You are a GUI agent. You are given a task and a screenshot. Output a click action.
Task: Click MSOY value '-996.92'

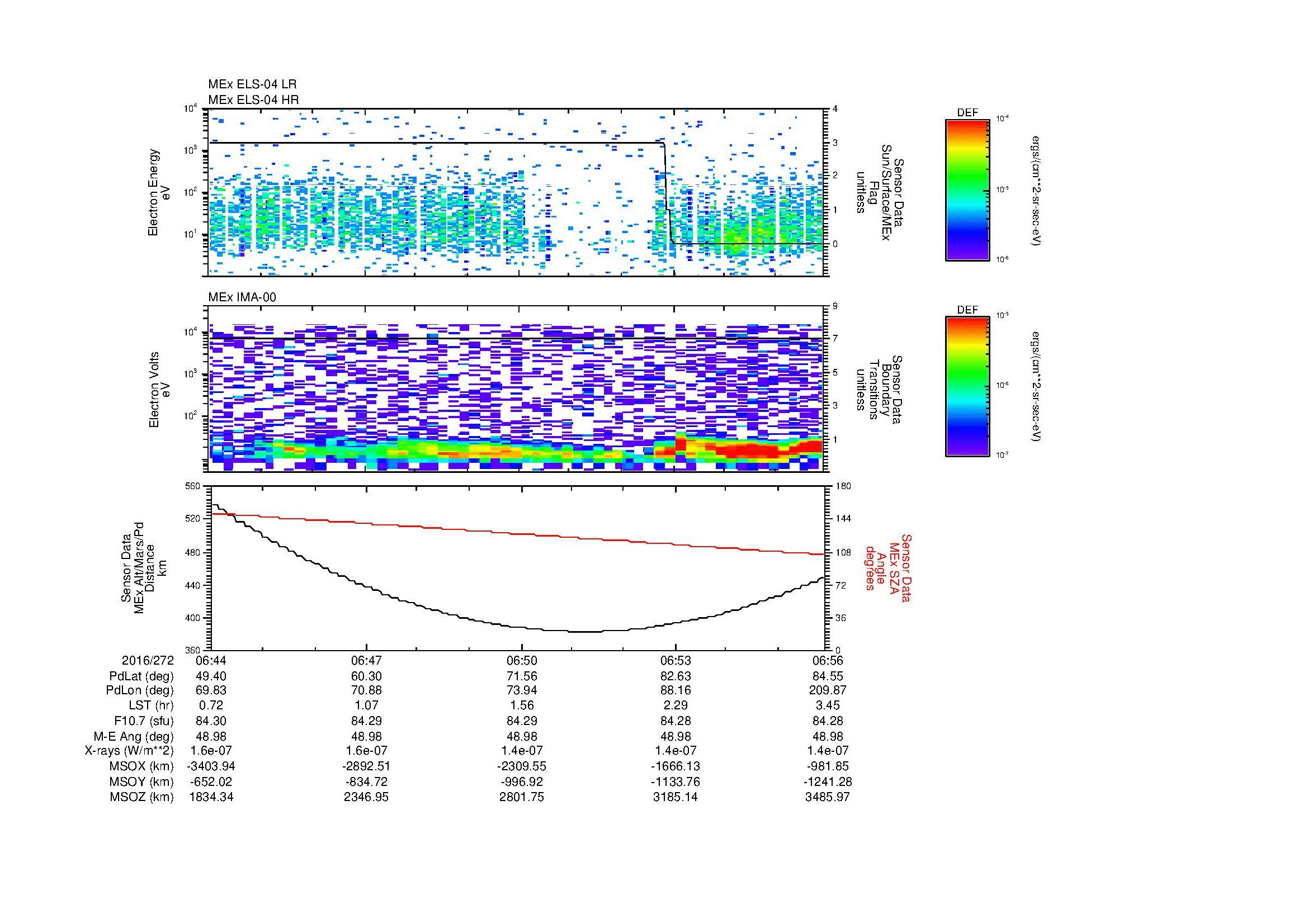522,781
